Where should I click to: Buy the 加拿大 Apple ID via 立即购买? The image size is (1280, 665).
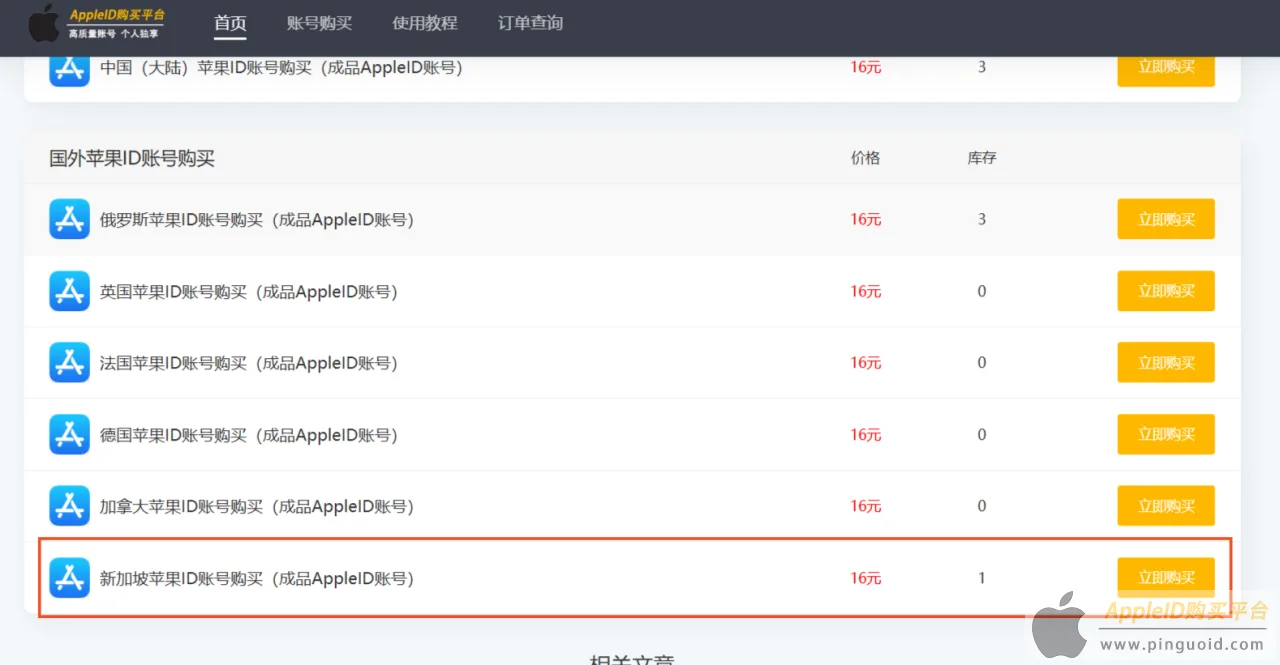(1166, 506)
